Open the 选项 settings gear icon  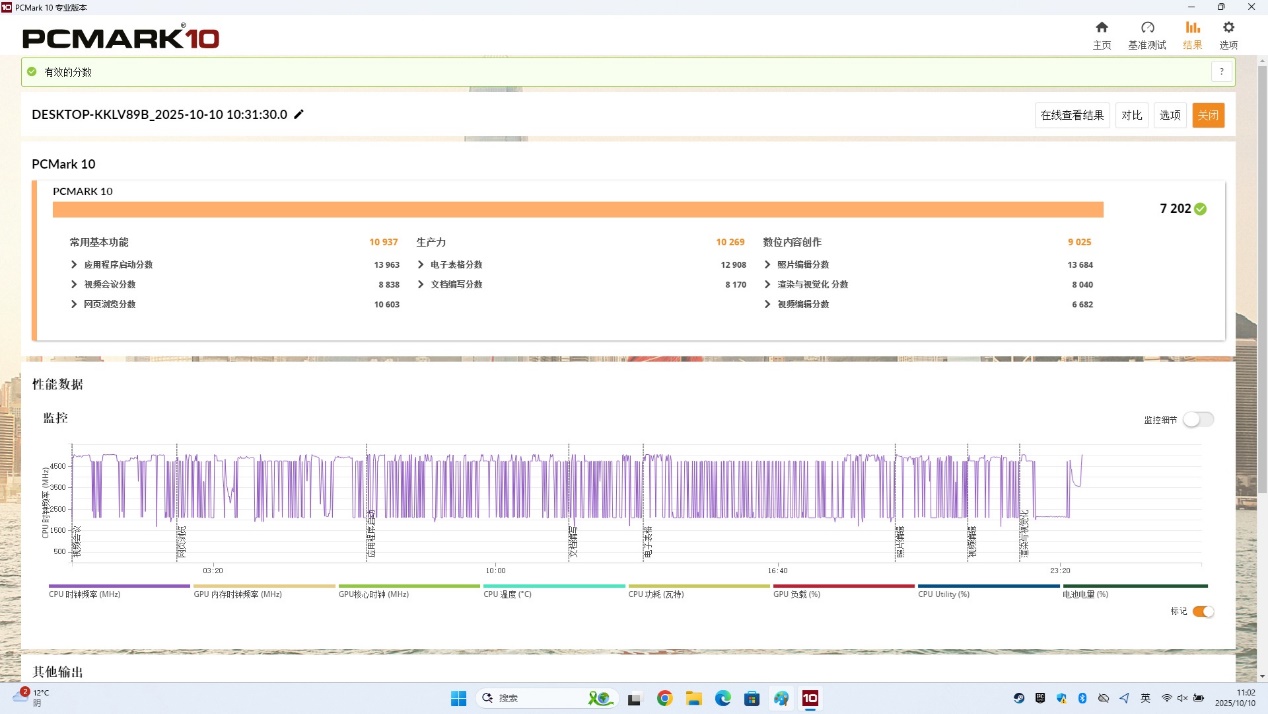click(1228, 28)
